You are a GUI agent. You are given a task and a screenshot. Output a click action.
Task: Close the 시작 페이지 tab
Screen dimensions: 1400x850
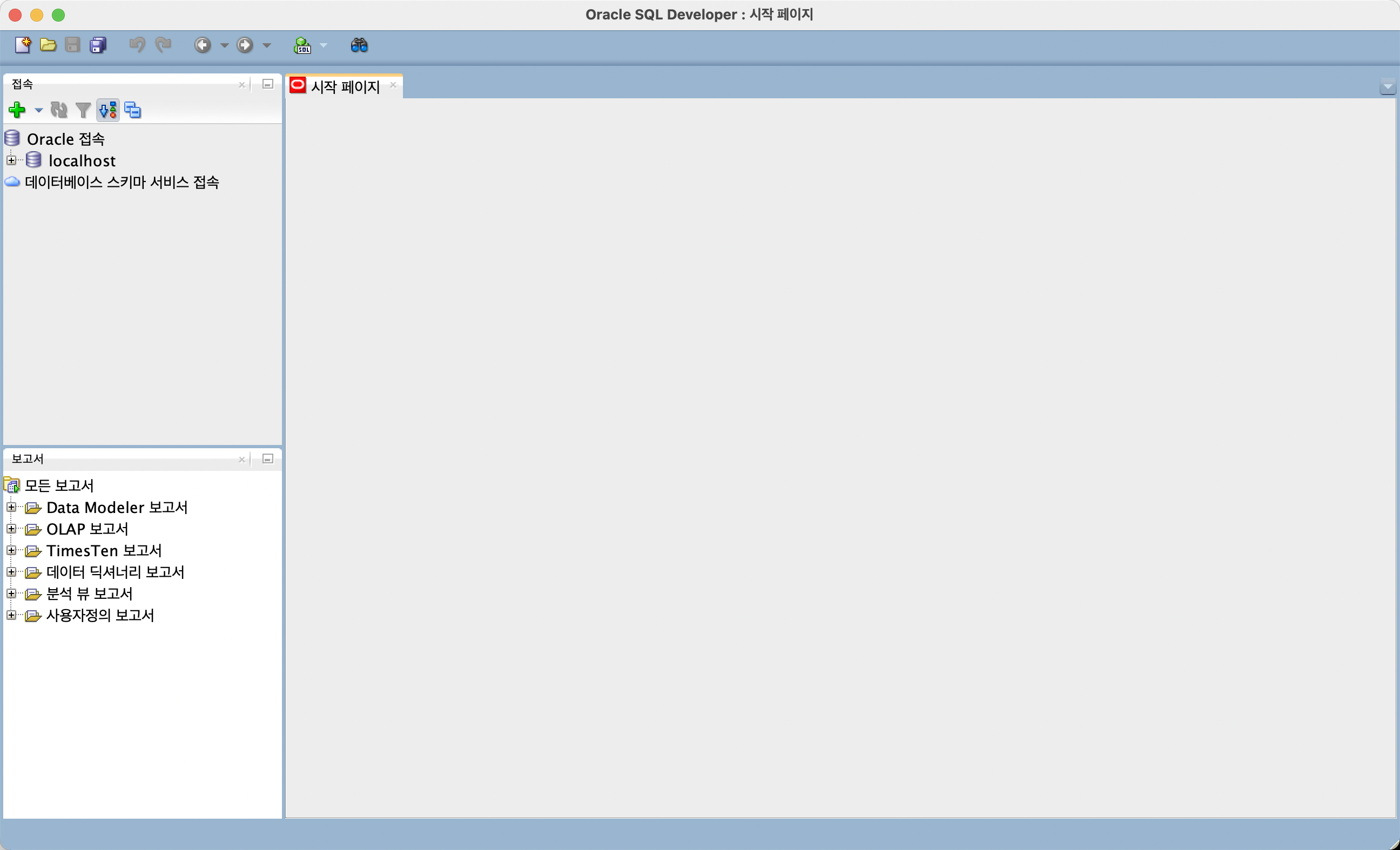pos(393,85)
